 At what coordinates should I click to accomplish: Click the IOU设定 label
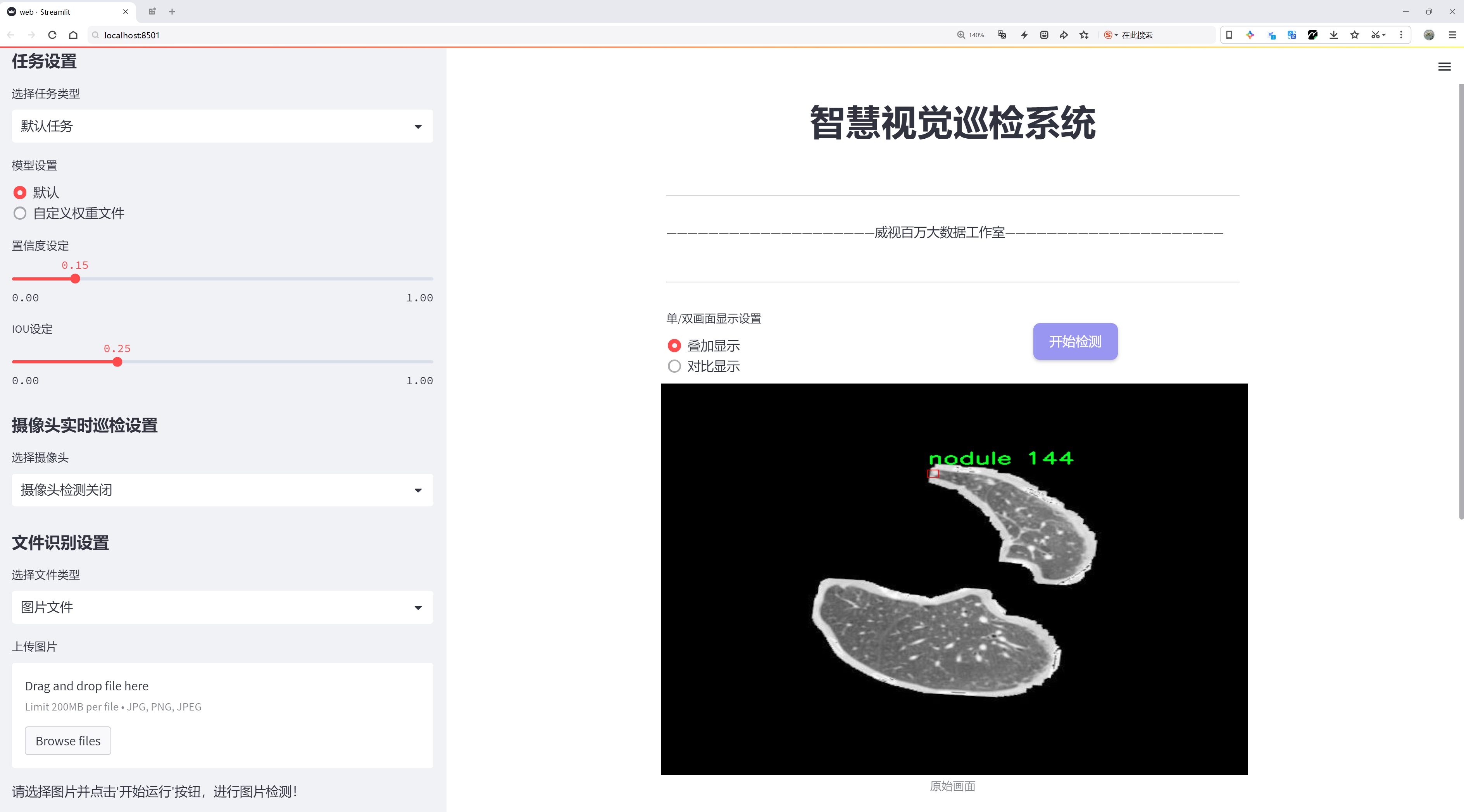point(33,329)
